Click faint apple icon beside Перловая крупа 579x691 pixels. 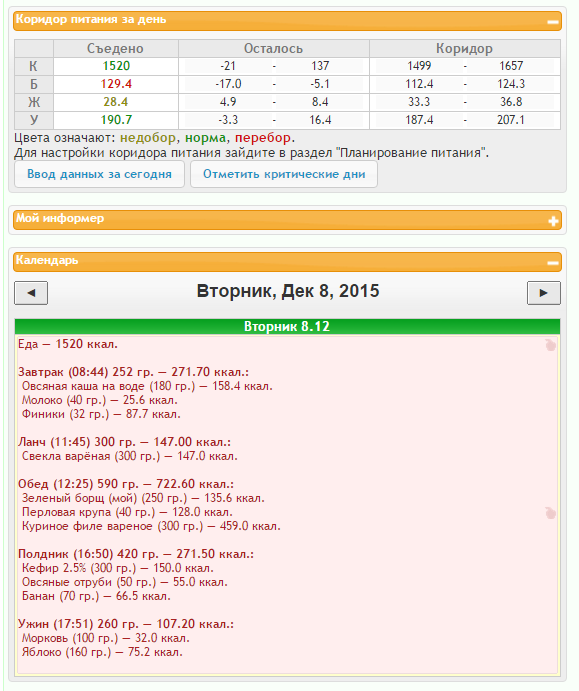[x=550, y=513]
